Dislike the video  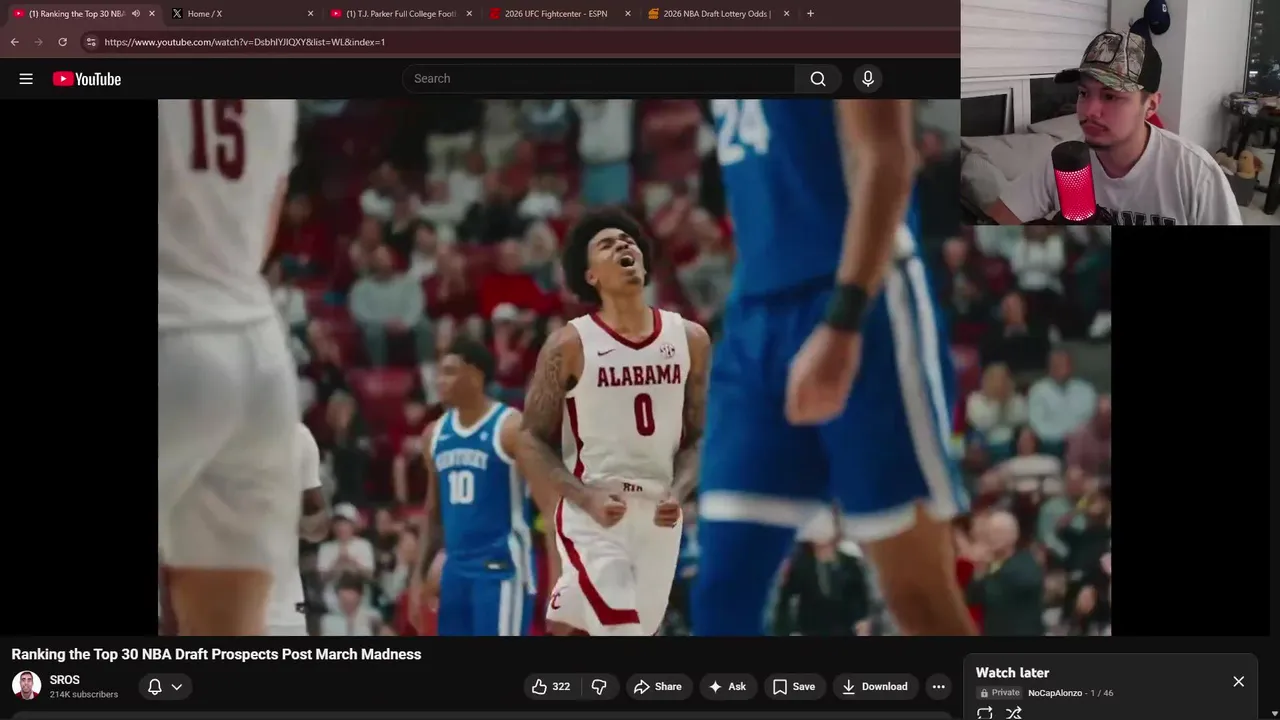click(x=599, y=686)
